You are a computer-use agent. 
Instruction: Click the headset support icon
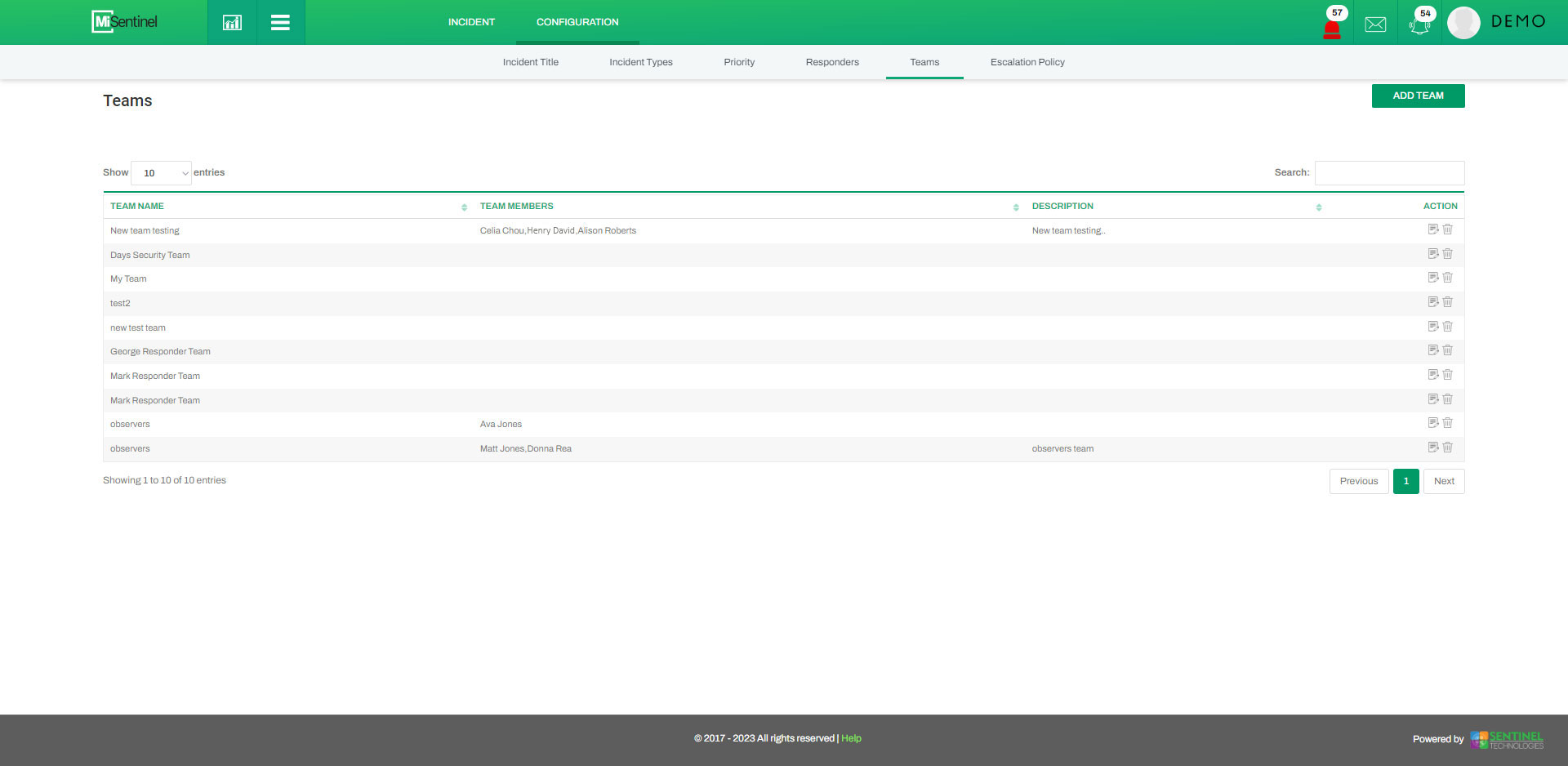1419,24
